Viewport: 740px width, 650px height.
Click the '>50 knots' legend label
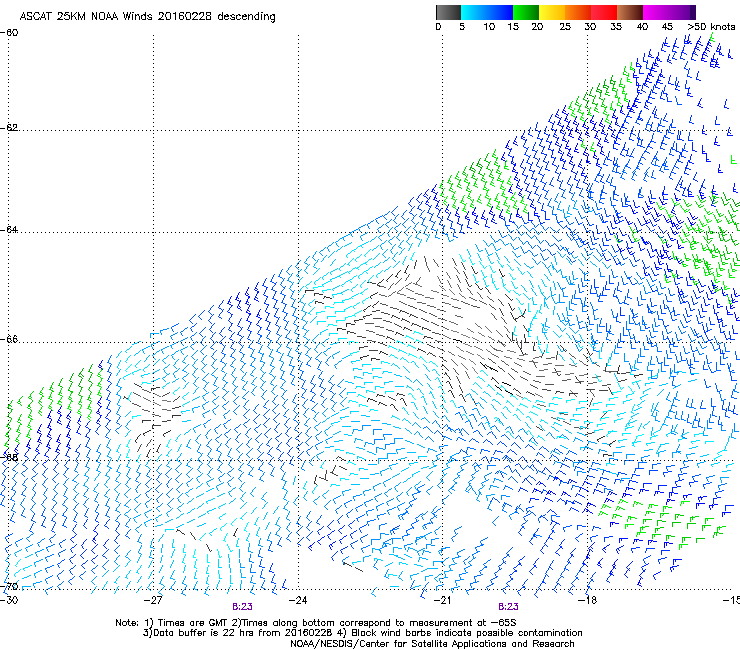pyautogui.click(x=711, y=27)
